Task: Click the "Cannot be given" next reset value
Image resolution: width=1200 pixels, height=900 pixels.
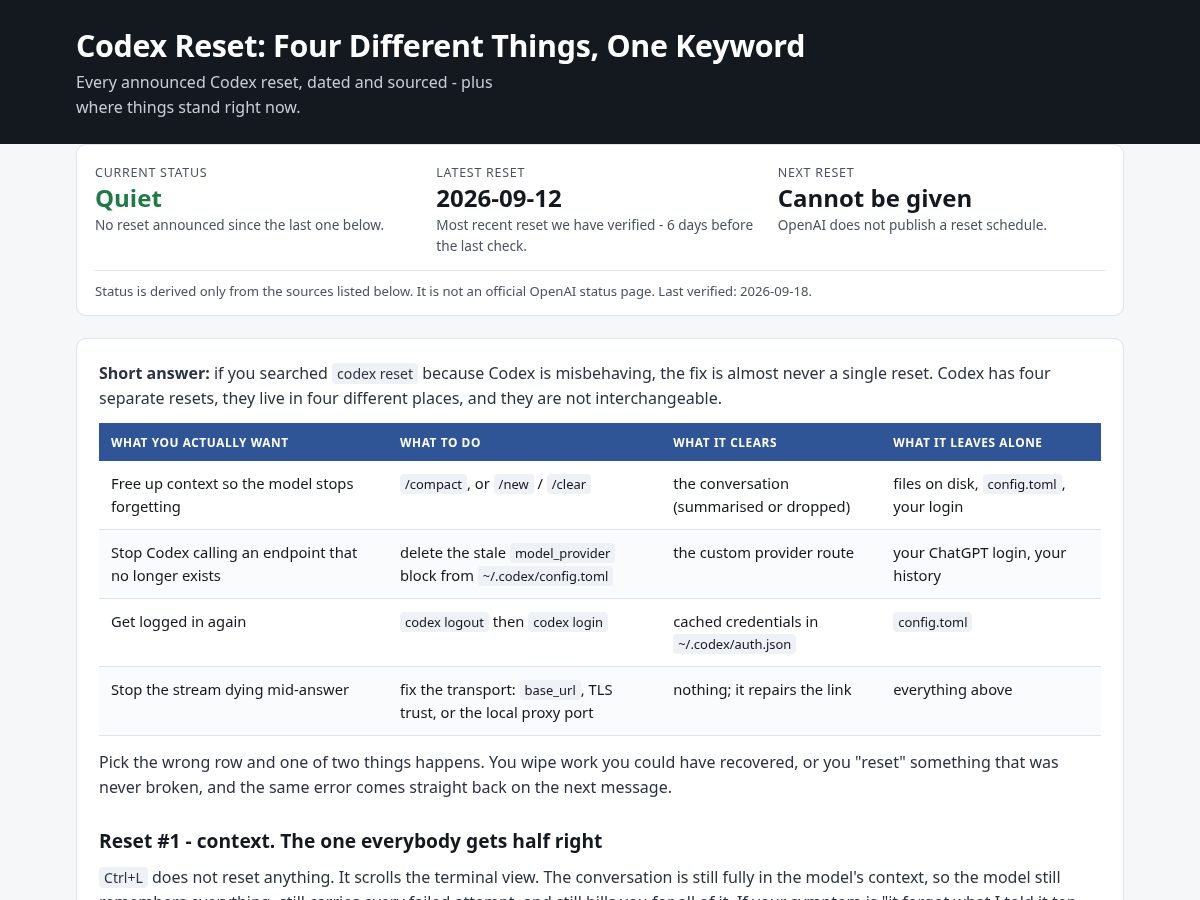Action: pos(875,198)
